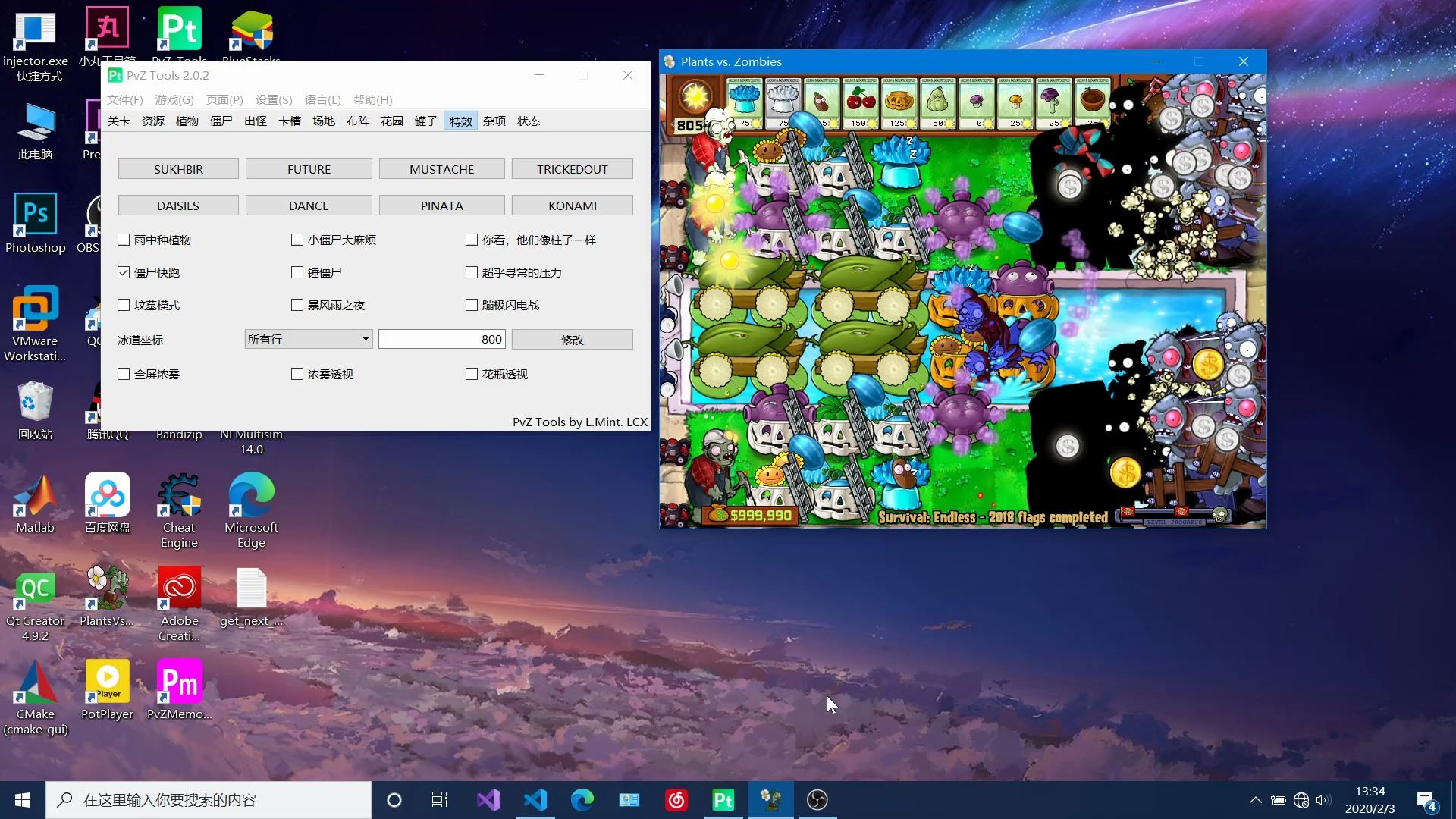
Task: Open VMware Workstation desktop shortcut
Action: pyautogui.click(x=35, y=323)
